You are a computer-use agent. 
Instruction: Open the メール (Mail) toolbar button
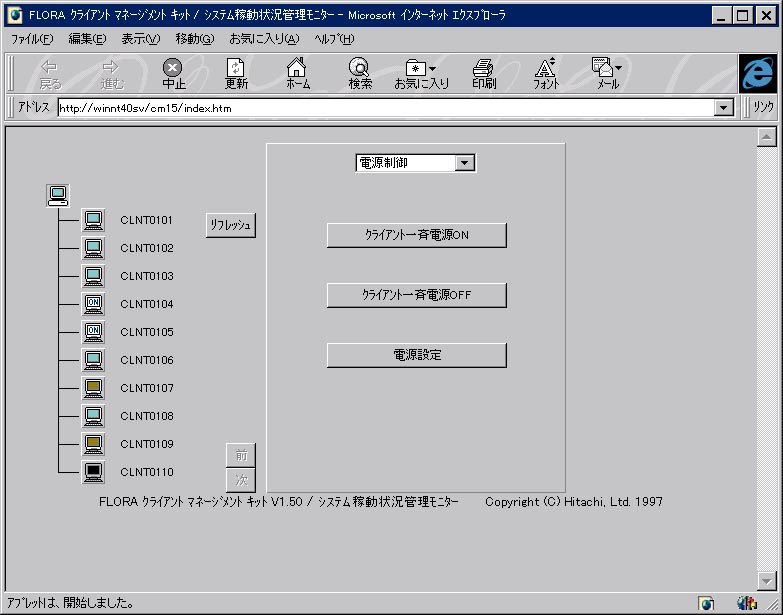click(608, 73)
